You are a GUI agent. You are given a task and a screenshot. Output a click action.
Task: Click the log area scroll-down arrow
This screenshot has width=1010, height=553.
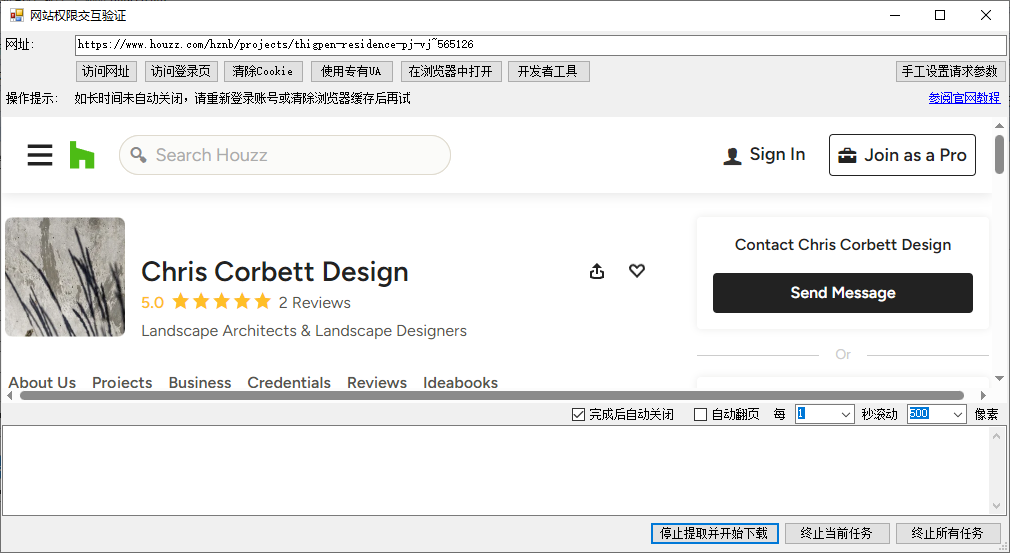click(996, 505)
